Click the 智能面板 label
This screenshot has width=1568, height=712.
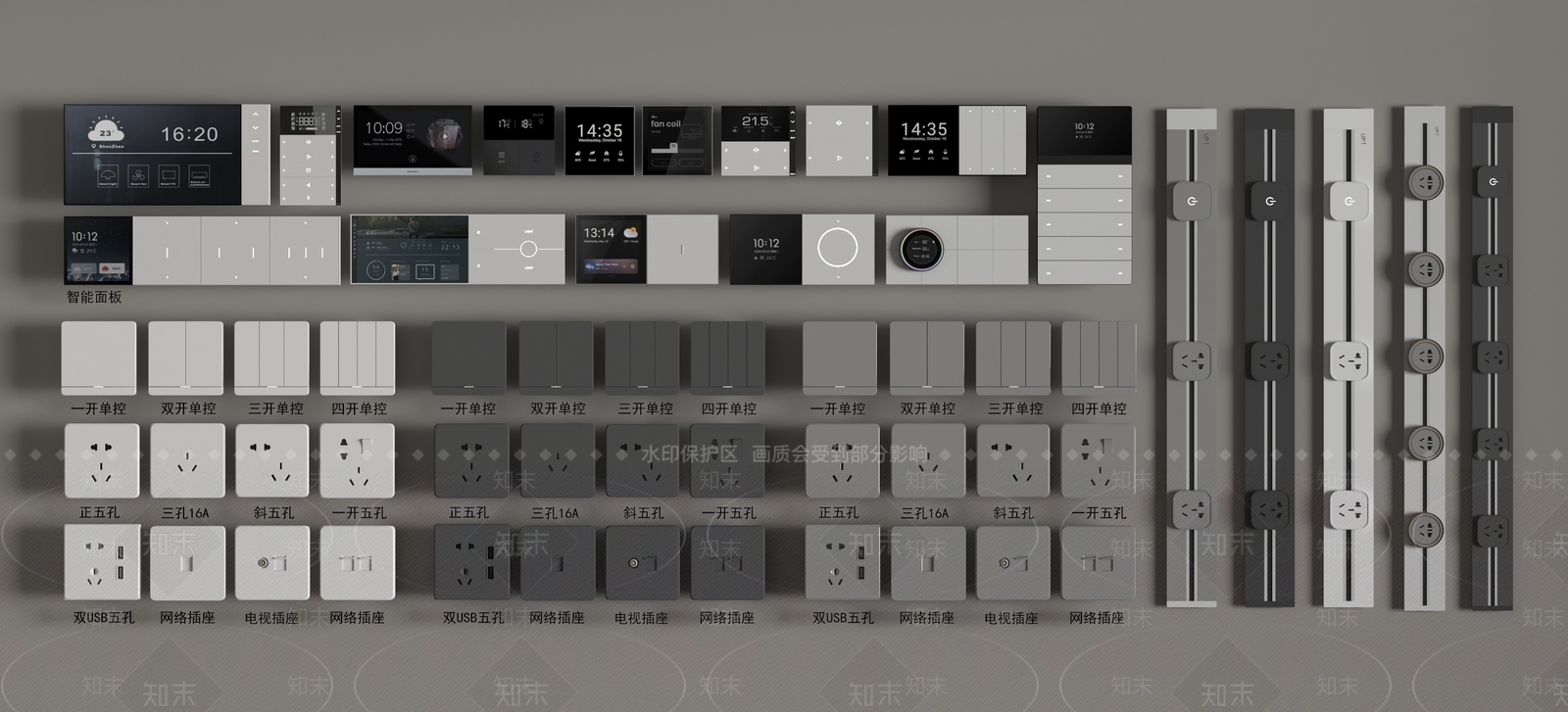coord(94,297)
